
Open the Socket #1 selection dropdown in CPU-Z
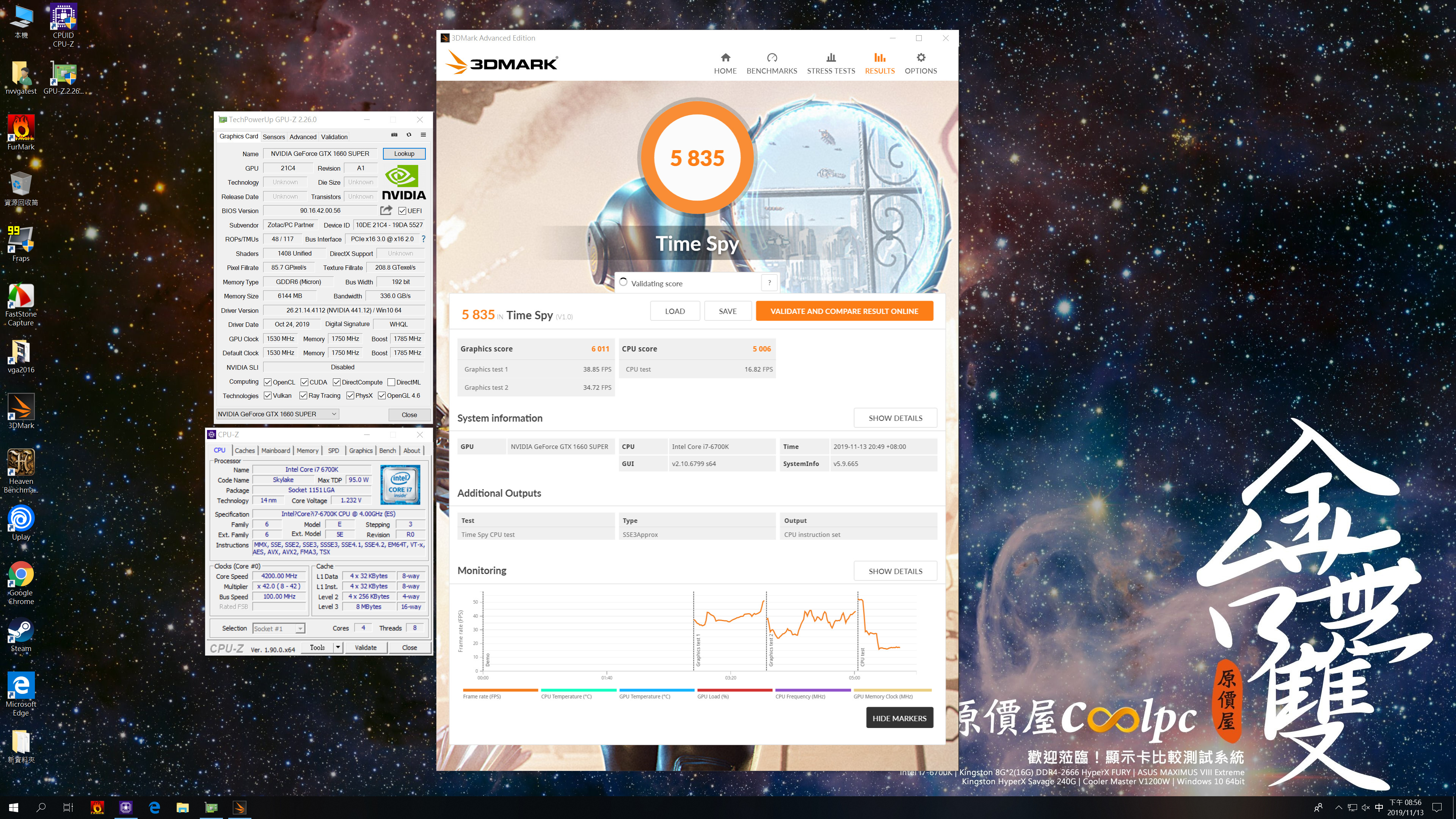pyautogui.click(x=279, y=629)
